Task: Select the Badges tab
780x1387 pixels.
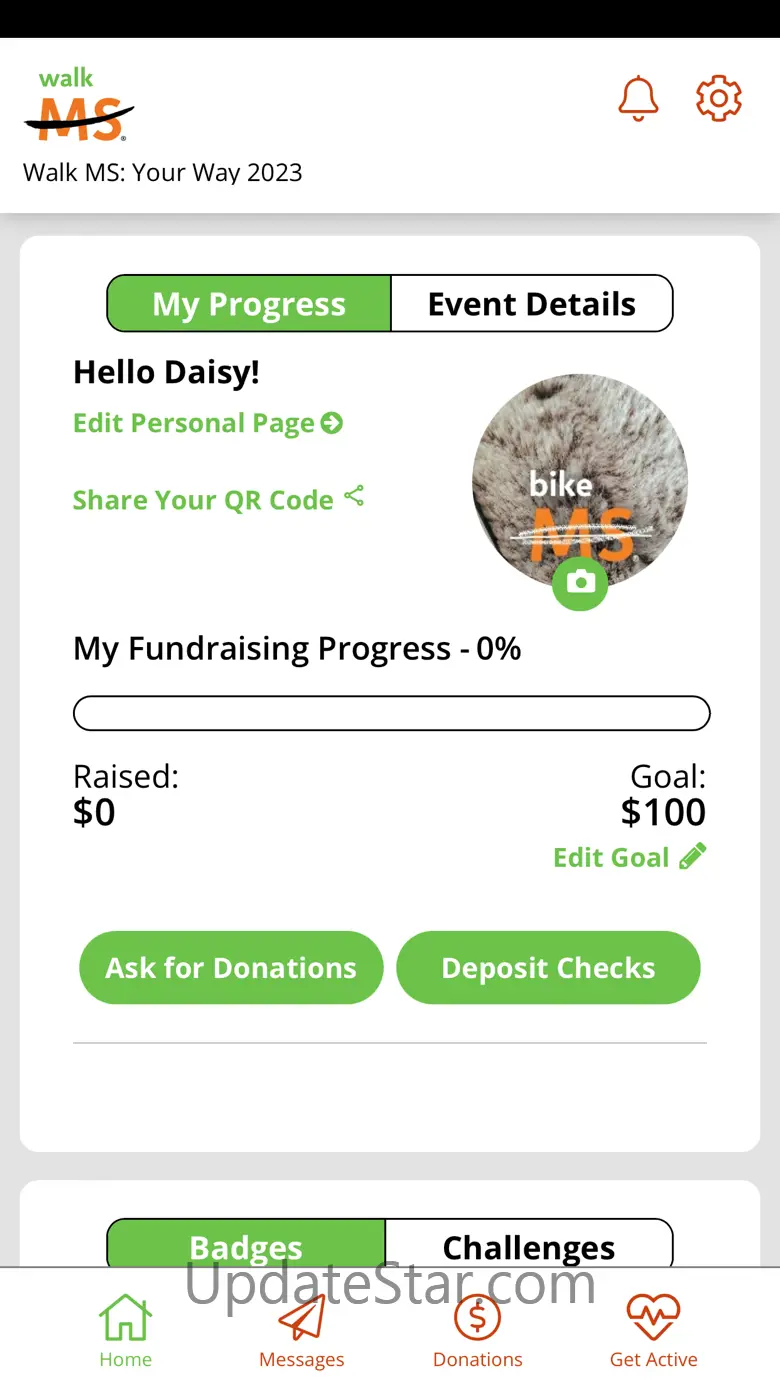Action: 246,1244
